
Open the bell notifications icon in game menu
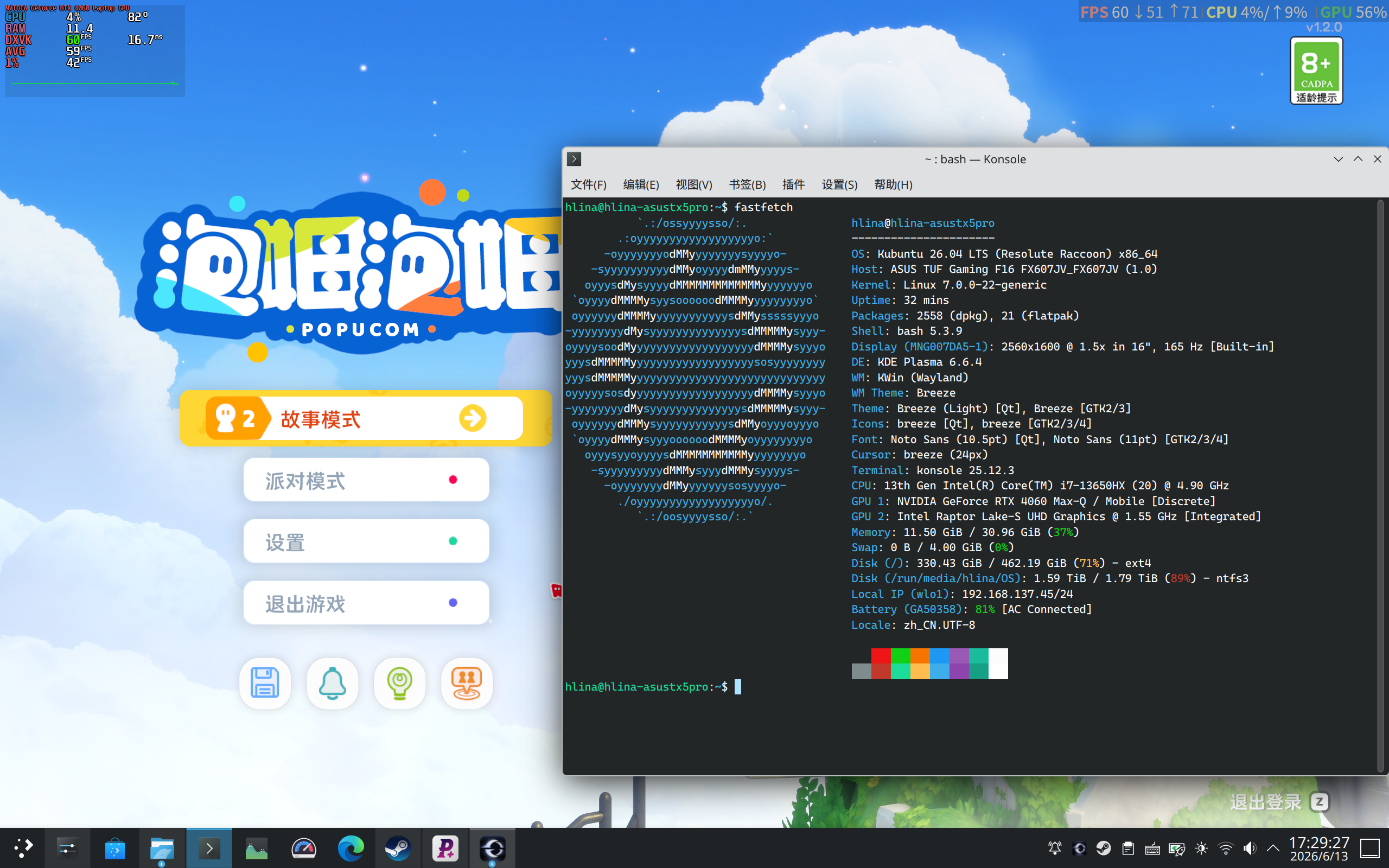pyautogui.click(x=332, y=683)
